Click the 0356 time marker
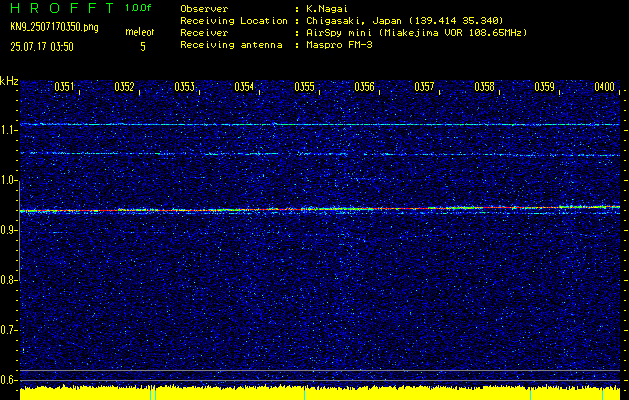 pyautogui.click(x=364, y=87)
